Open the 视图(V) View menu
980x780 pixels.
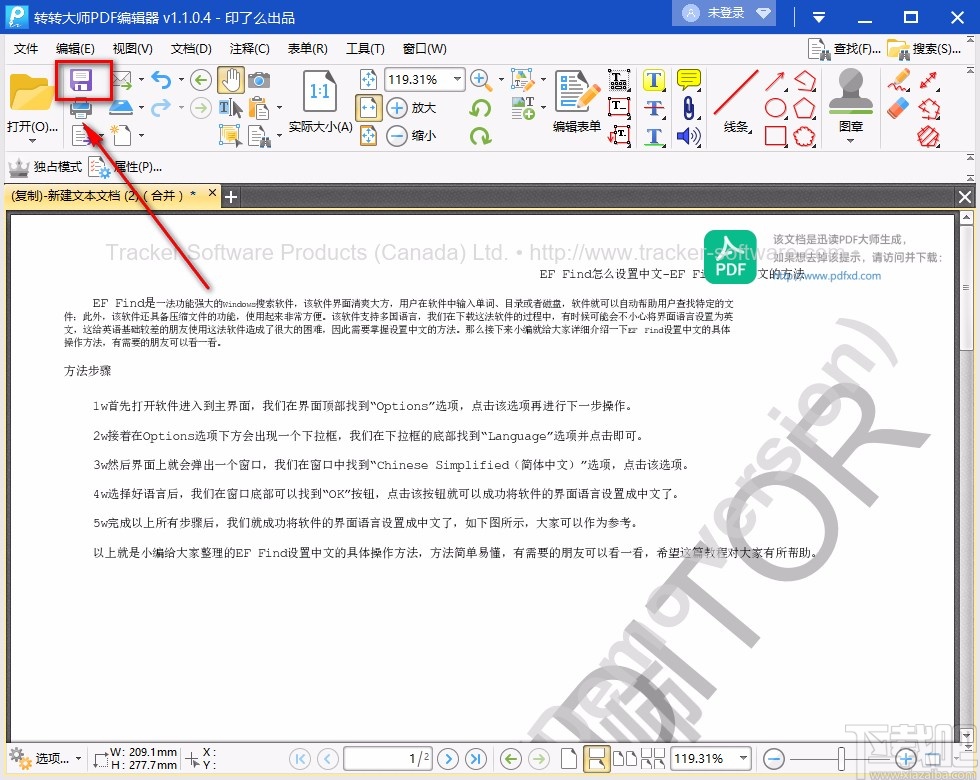pos(132,49)
